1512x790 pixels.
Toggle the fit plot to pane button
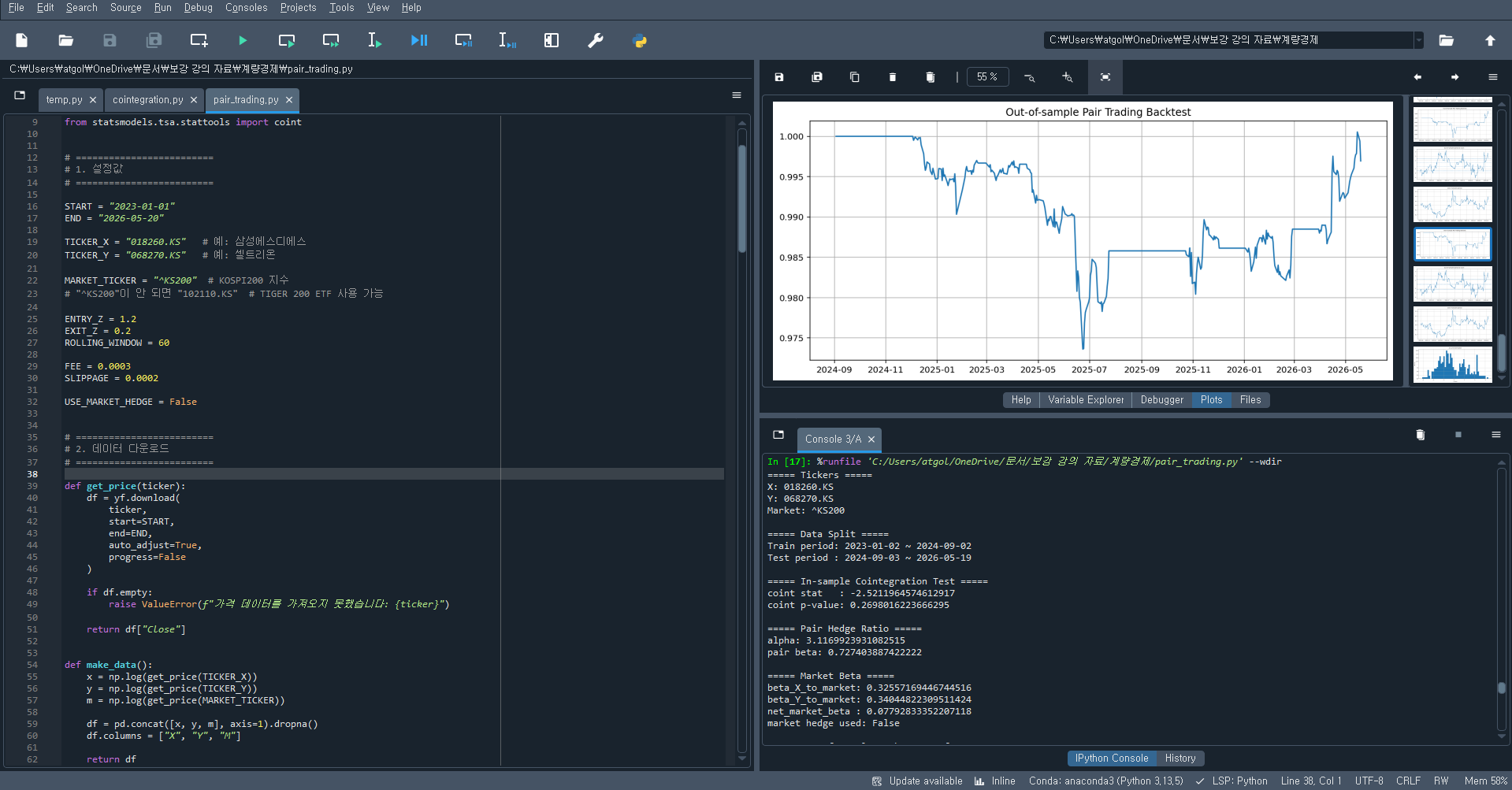pyautogui.click(x=1105, y=77)
